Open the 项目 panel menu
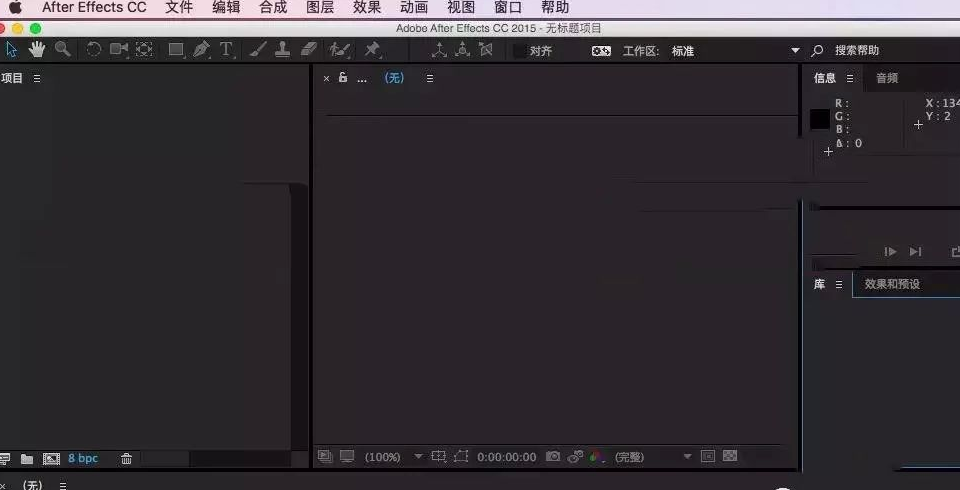960x490 pixels. (x=37, y=78)
